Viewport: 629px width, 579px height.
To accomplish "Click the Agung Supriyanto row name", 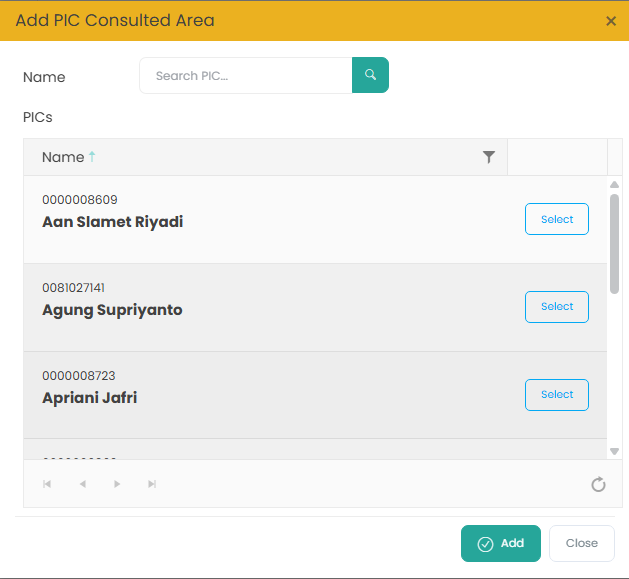I will click(112, 310).
